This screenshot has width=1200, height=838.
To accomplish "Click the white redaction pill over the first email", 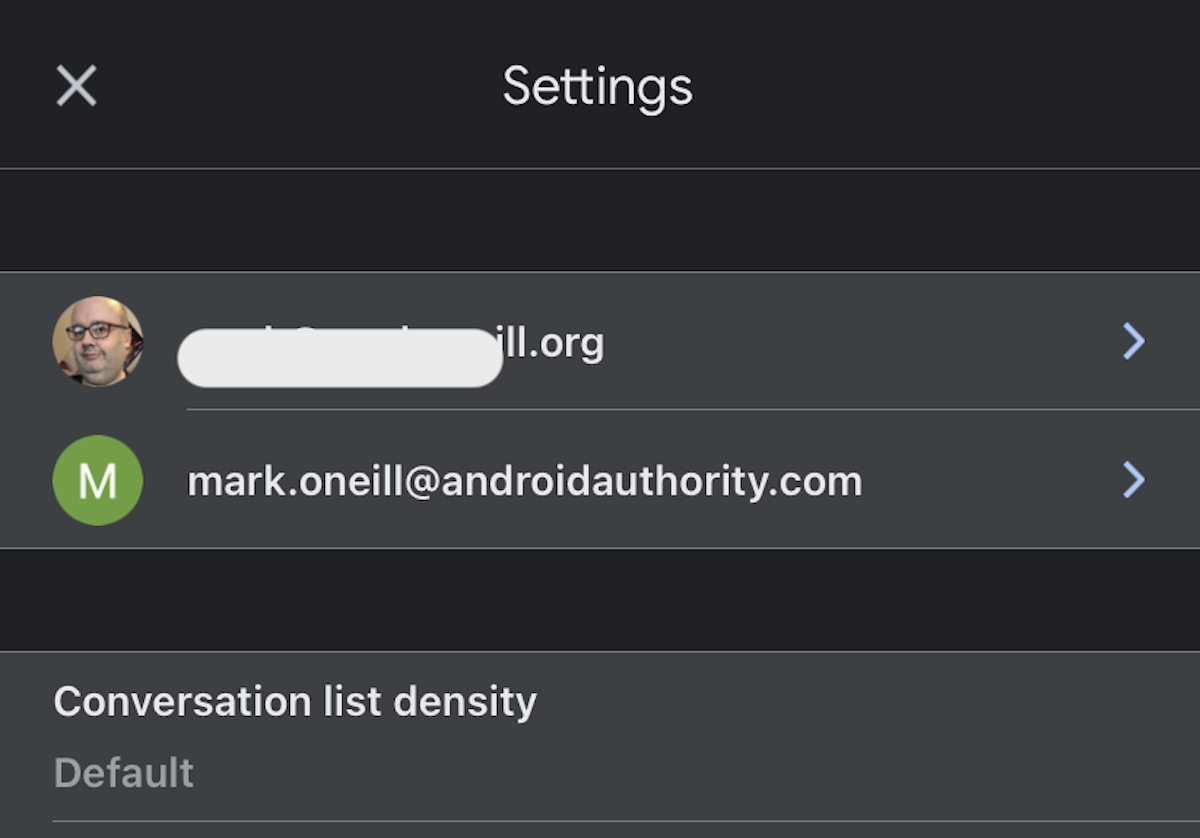I will click(340, 358).
